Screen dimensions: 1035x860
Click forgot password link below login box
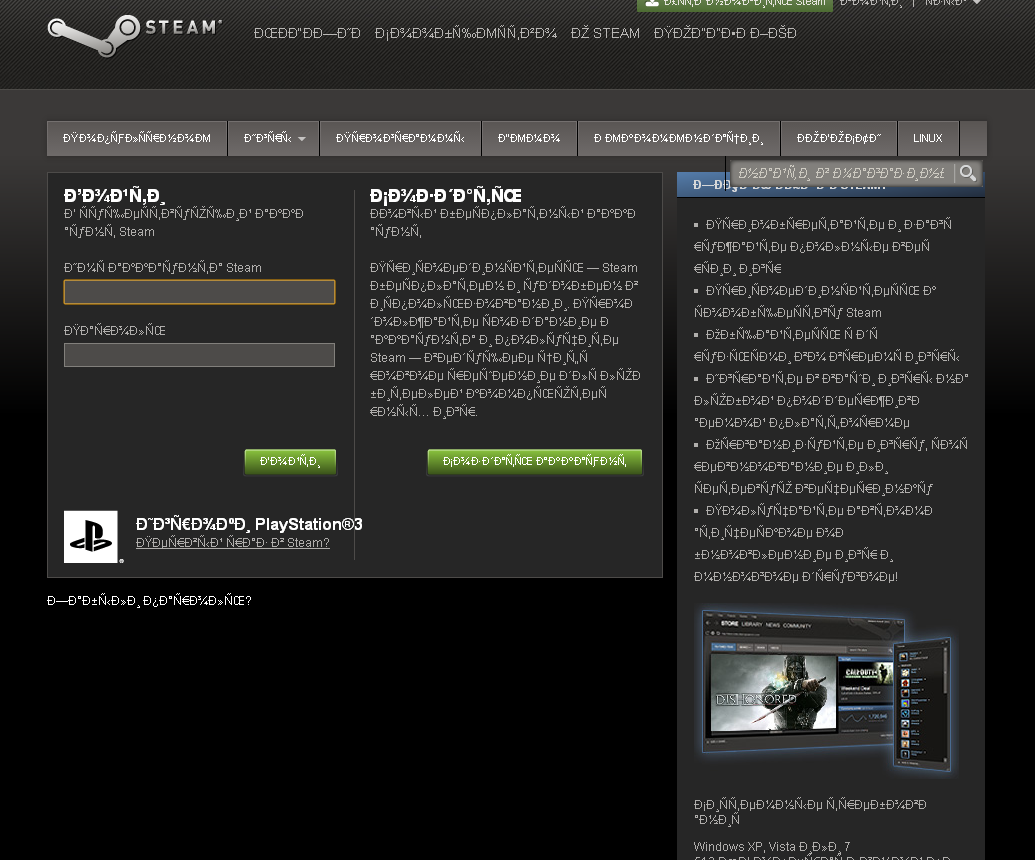coord(149,601)
